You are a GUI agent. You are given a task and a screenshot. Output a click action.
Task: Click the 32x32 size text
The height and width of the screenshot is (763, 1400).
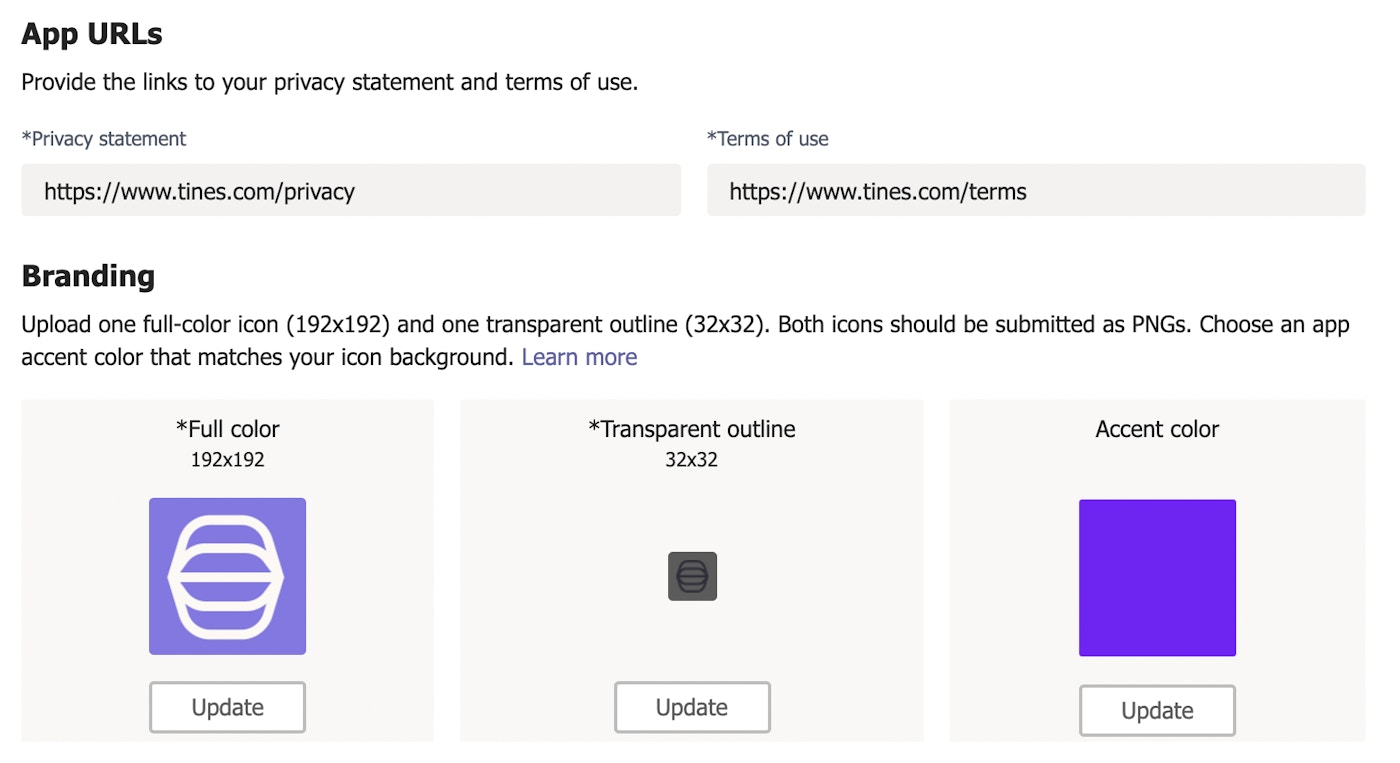(692, 460)
